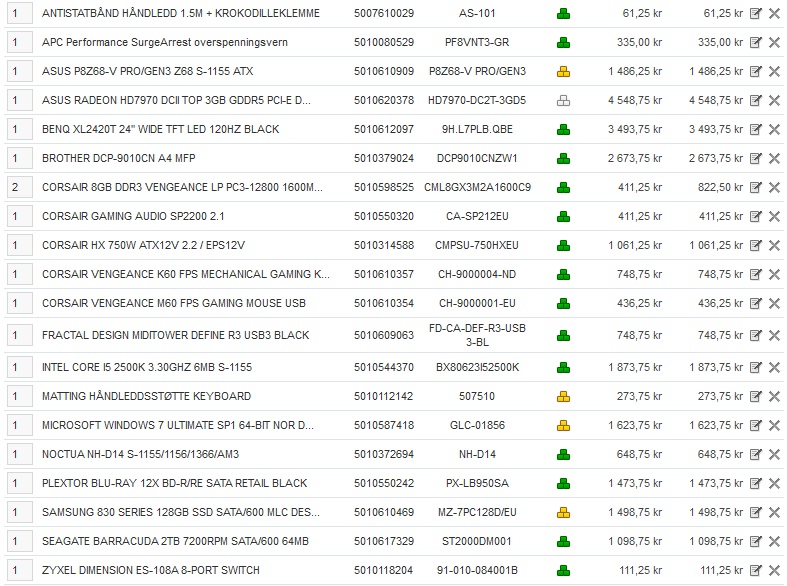View yellow stock icon for MATTING HÅNDLEDDSSTØTTE
Viewport: 787px width, 586px height.
(563, 397)
